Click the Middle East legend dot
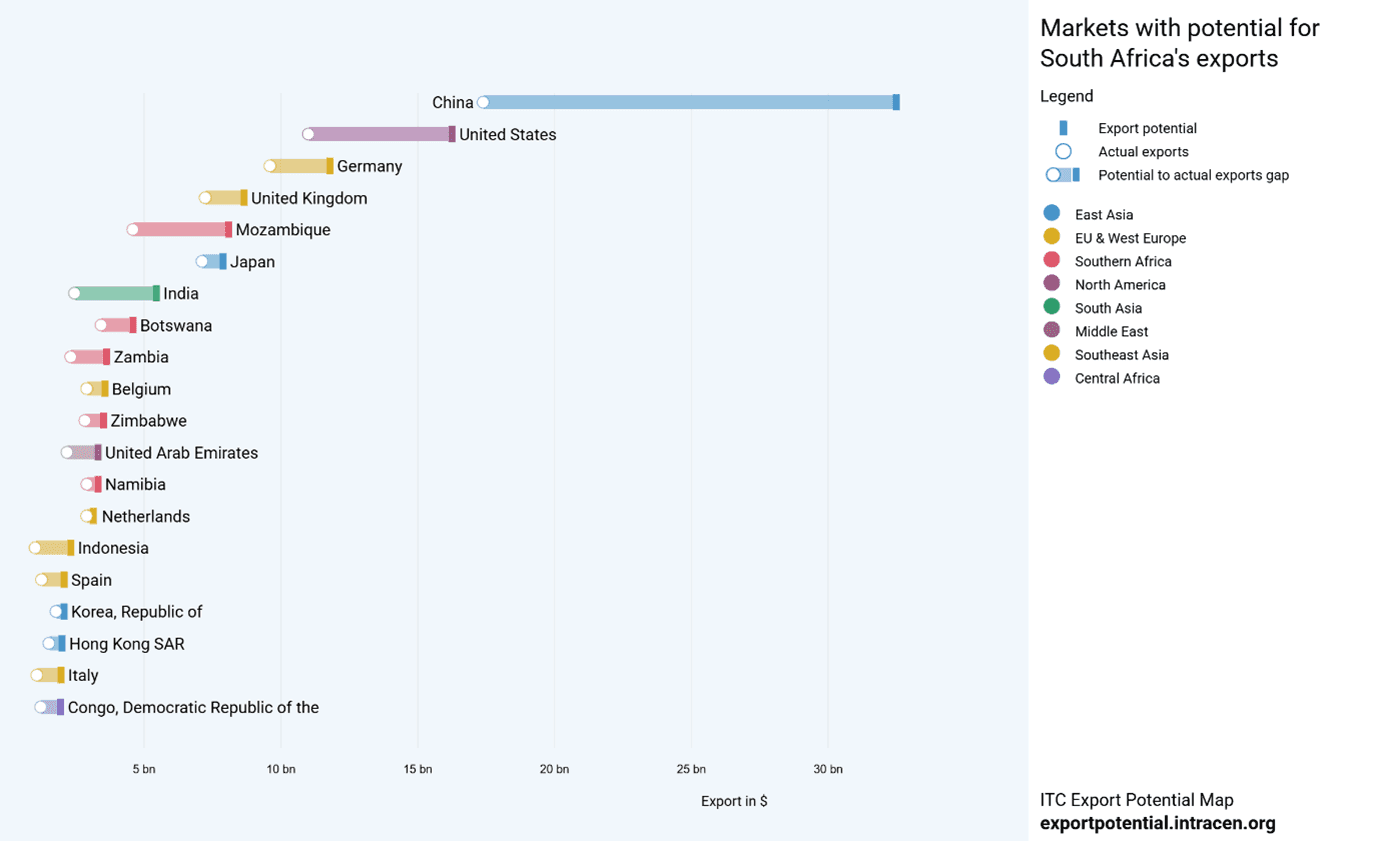 [x=1051, y=330]
